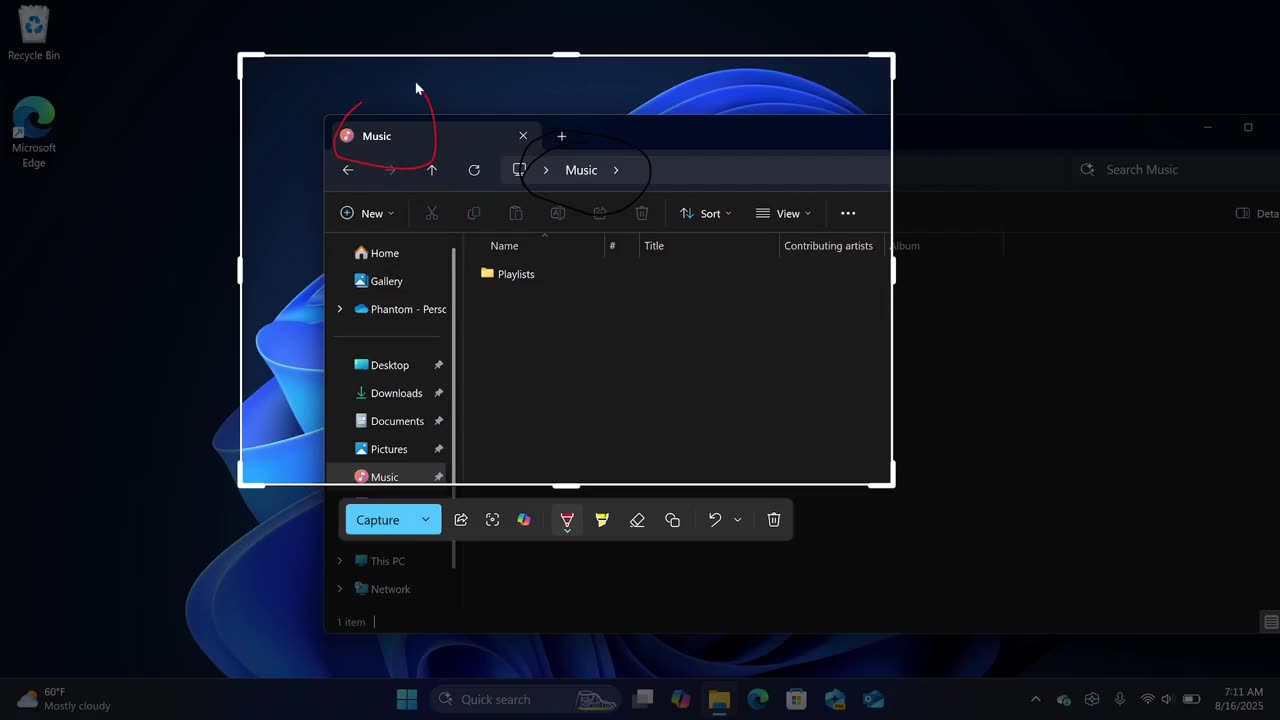Image resolution: width=1280 pixels, height=720 pixels.
Task: Undo the last annotation stroke
Action: pyautogui.click(x=714, y=520)
